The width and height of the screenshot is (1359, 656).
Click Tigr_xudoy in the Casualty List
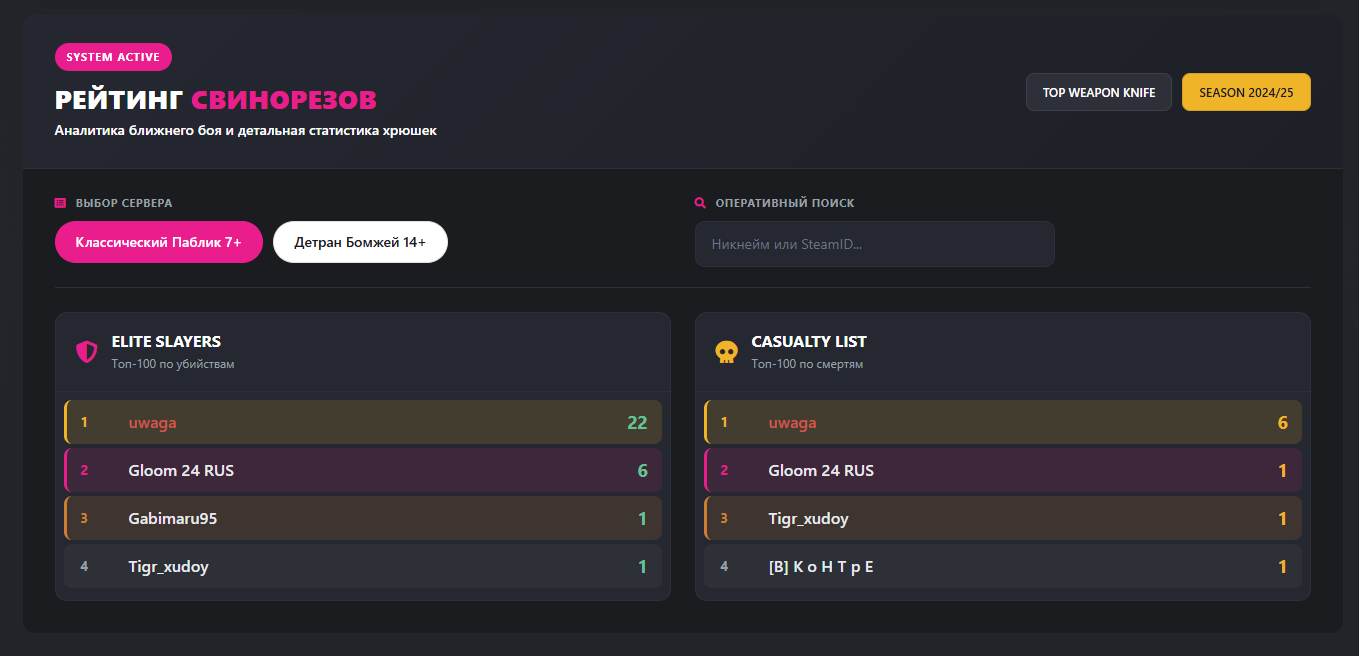[x=808, y=518]
